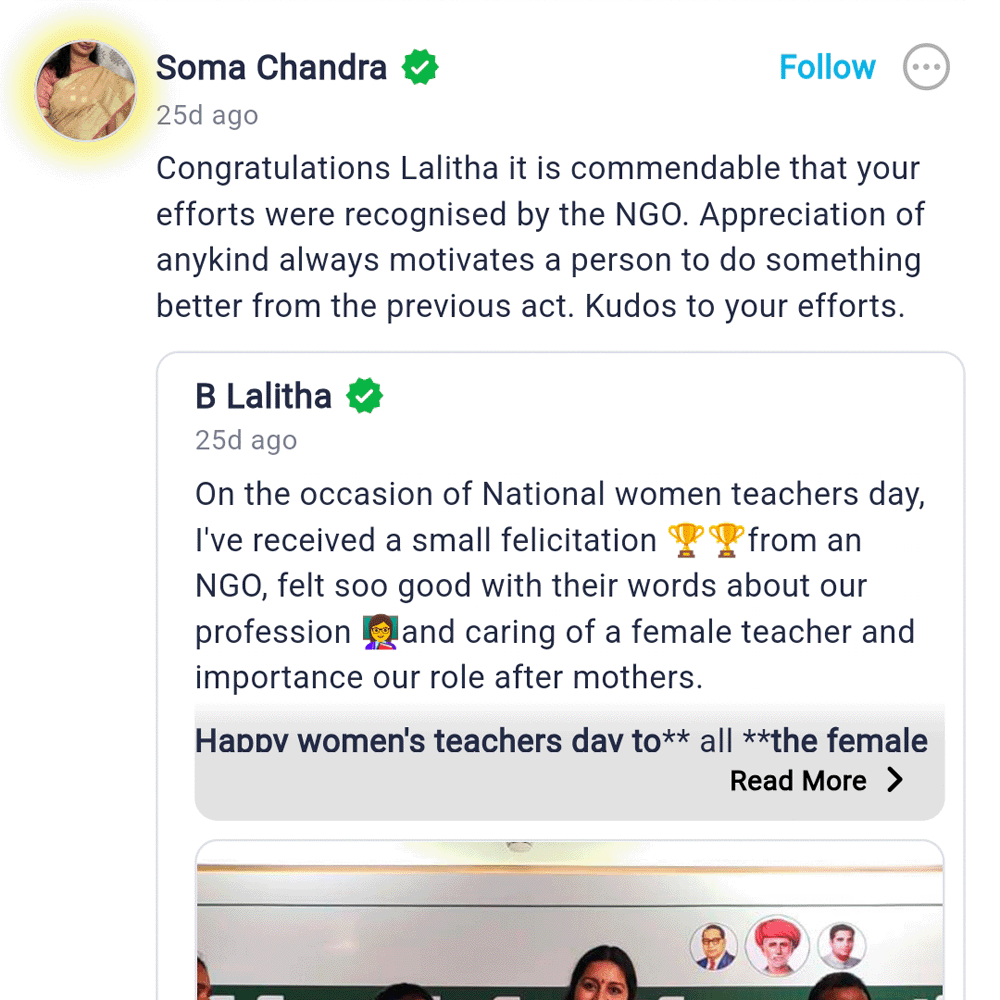Click the 25d ago timestamp under B Lalitha
1000x1000 pixels.
tap(246, 440)
